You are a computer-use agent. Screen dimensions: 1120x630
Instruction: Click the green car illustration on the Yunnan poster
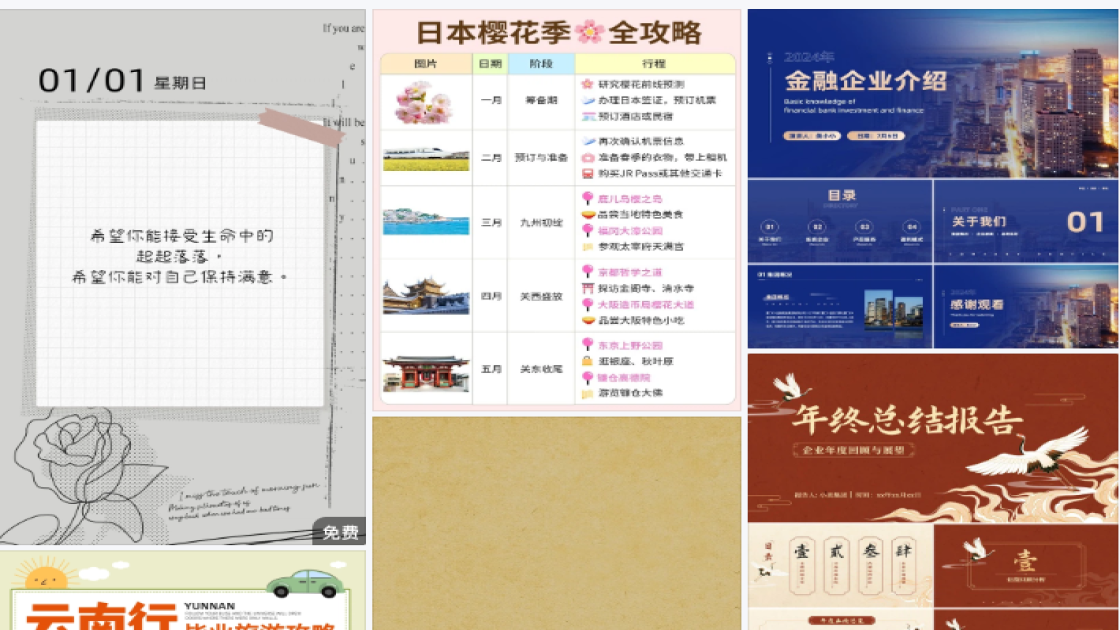[304, 581]
